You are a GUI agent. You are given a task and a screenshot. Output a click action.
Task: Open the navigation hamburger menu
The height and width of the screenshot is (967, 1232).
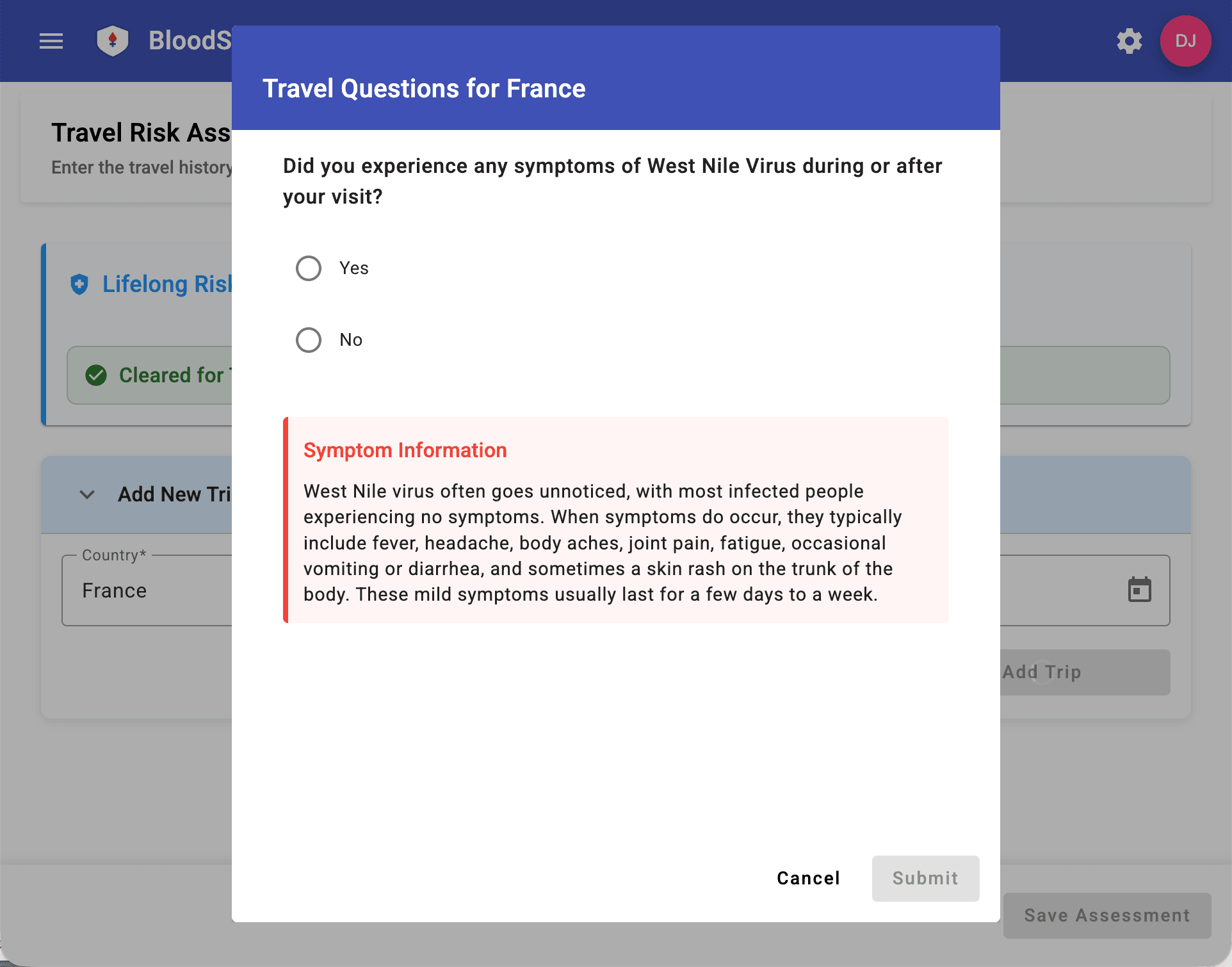click(51, 41)
